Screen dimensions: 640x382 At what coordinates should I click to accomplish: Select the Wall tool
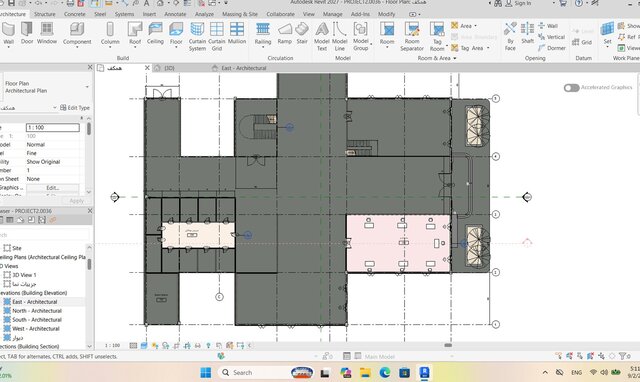[x=8, y=33]
